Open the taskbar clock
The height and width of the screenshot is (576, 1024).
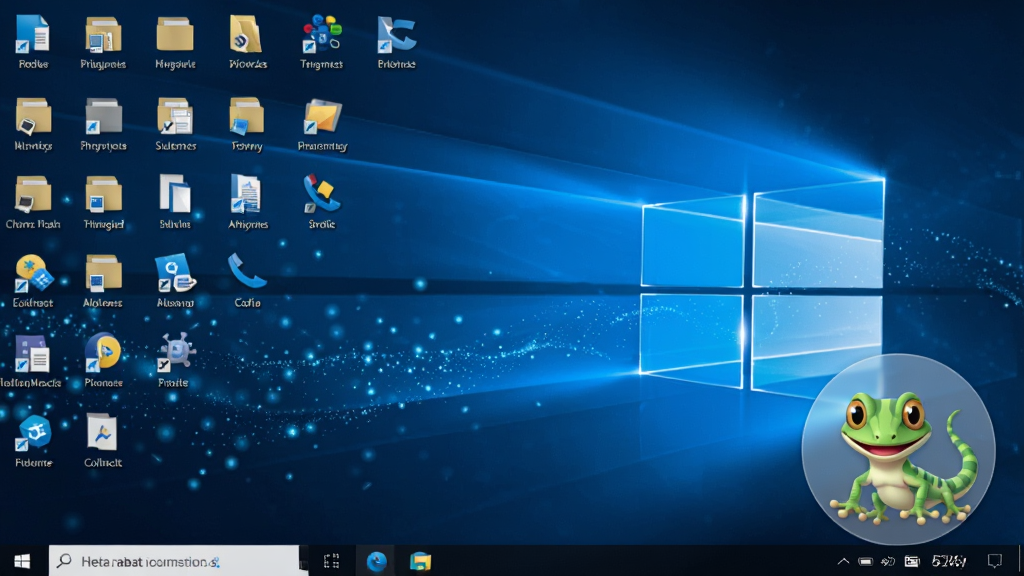949,561
